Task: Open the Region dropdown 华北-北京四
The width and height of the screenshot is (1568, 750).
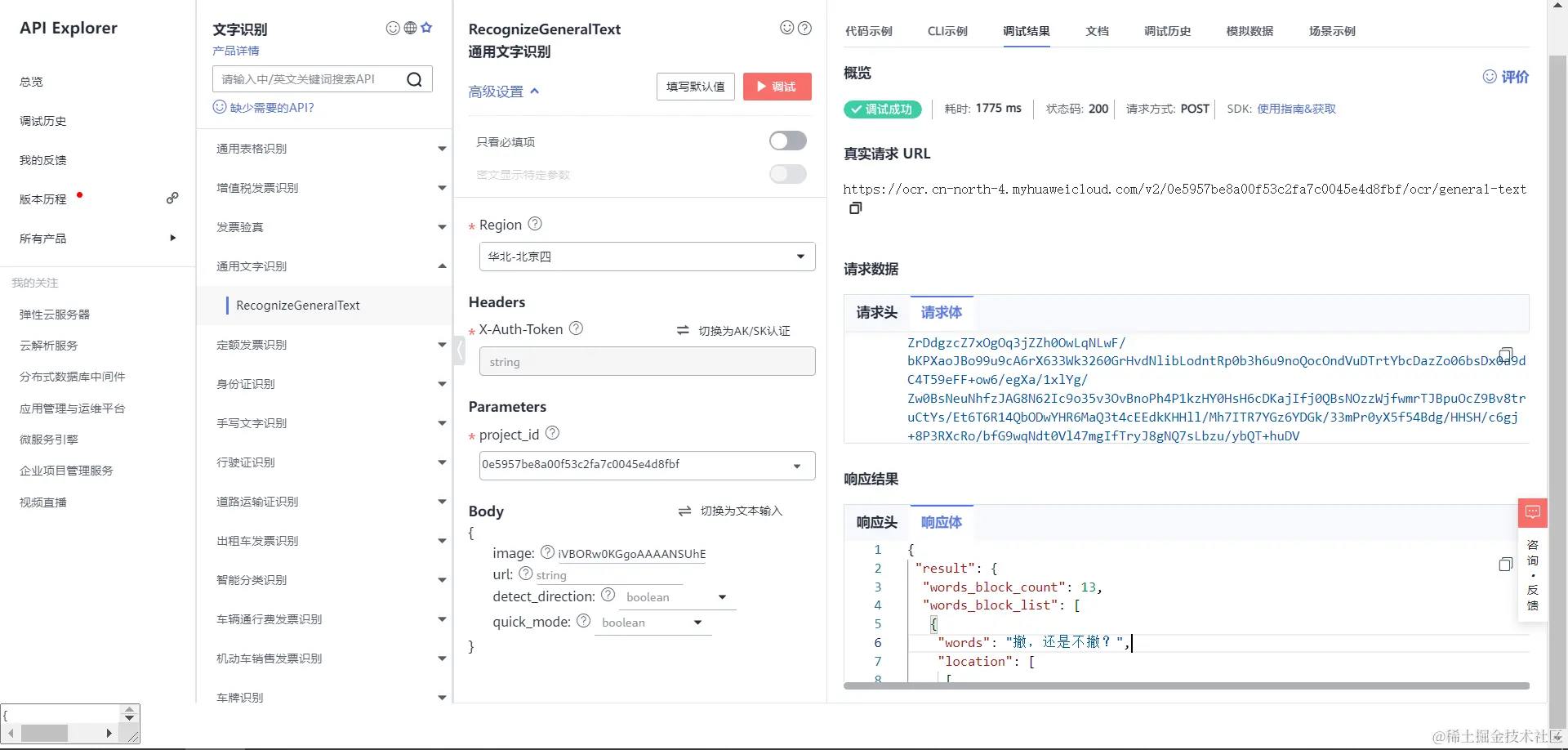Action: [647, 257]
